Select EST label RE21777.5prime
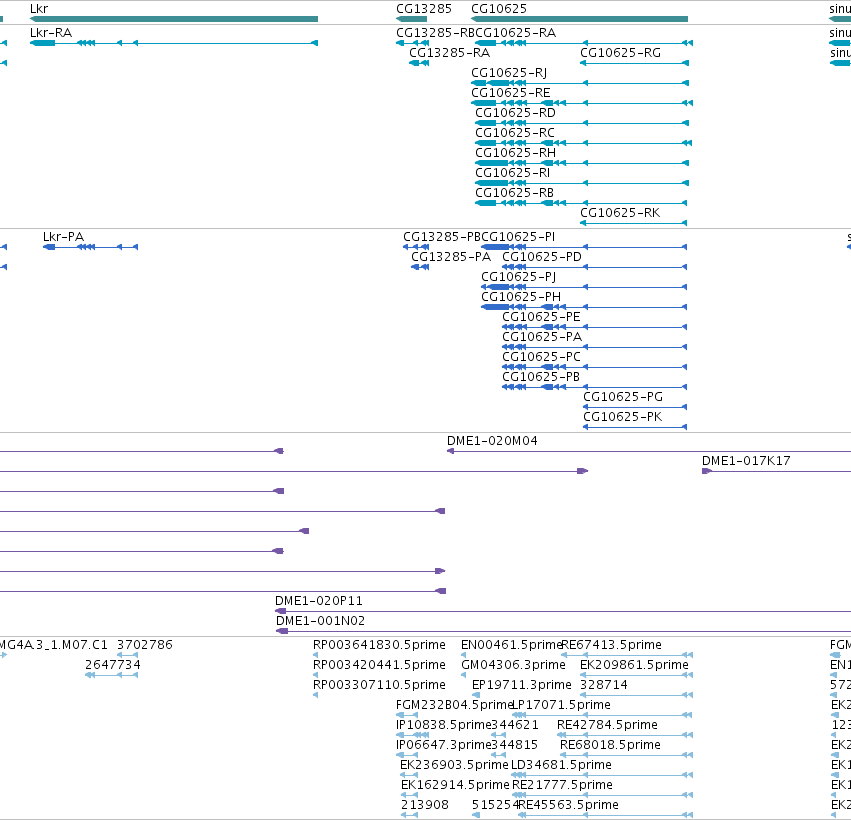This screenshot has height=820, width=851. click(563, 785)
